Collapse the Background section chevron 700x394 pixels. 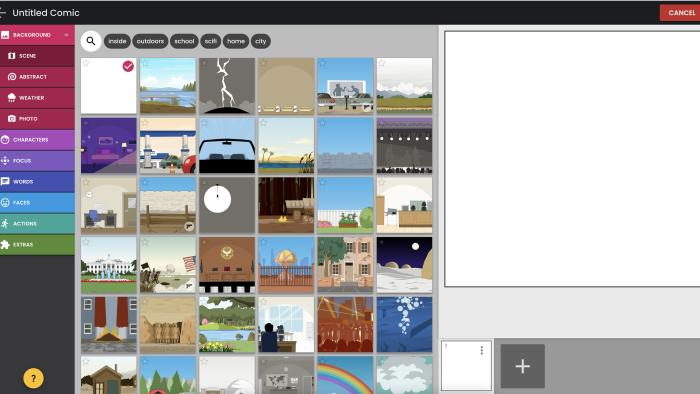point(67,35)
